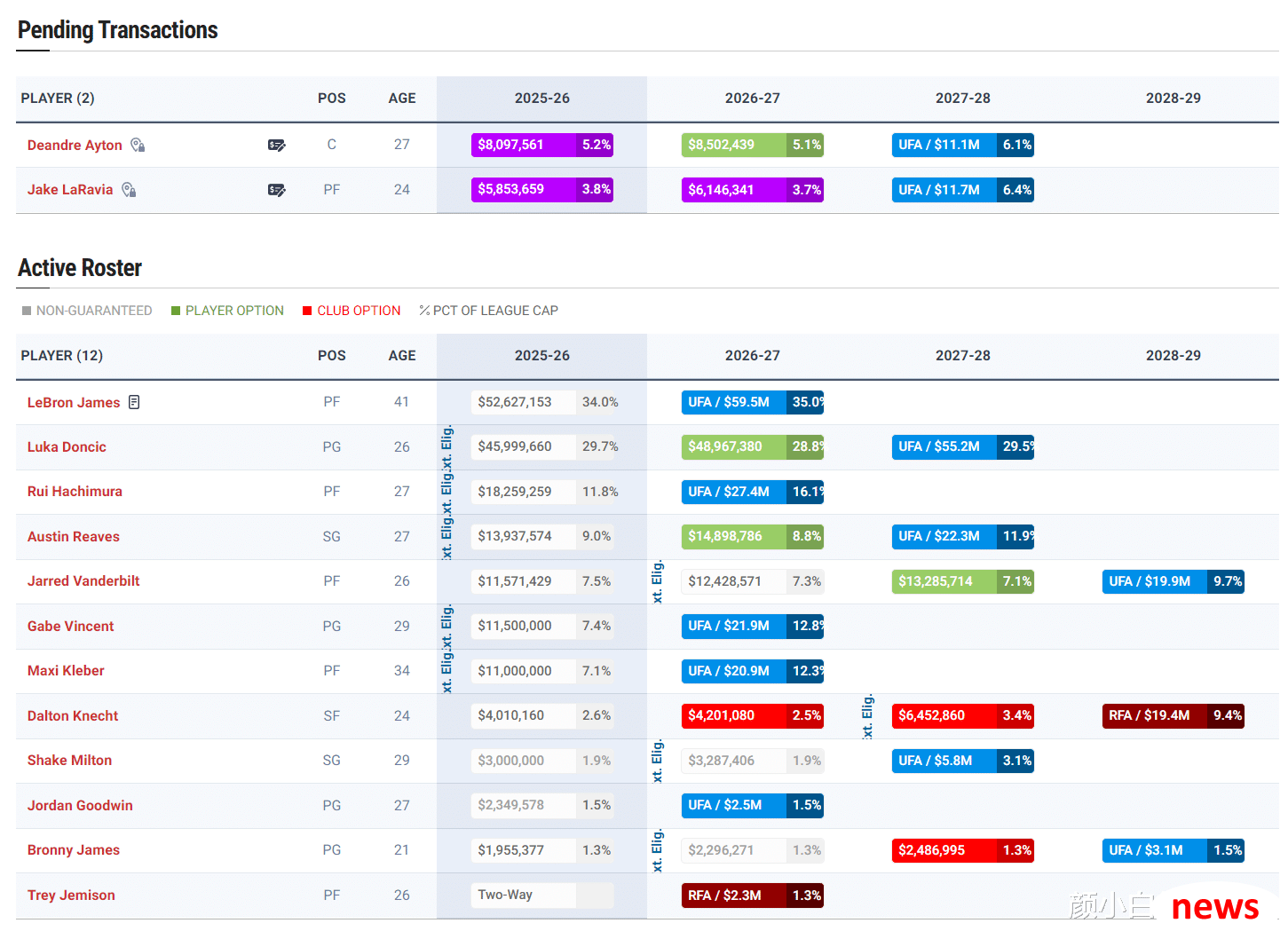Click Jake LaRavia's $6,146,341 salary cell

pos(753,190)
